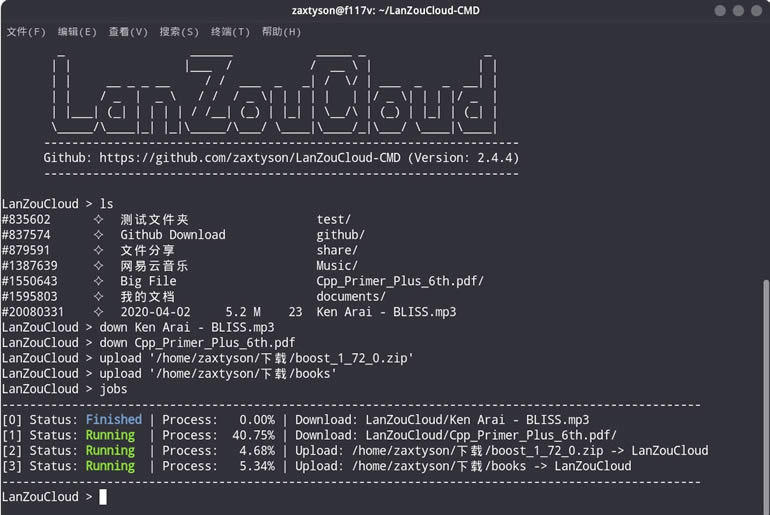Click the diamond icon beside 测试文件夹
Image resolution: width=770 pixels, height=515 pixels.
pyautogui.click(x=98, y=220)
